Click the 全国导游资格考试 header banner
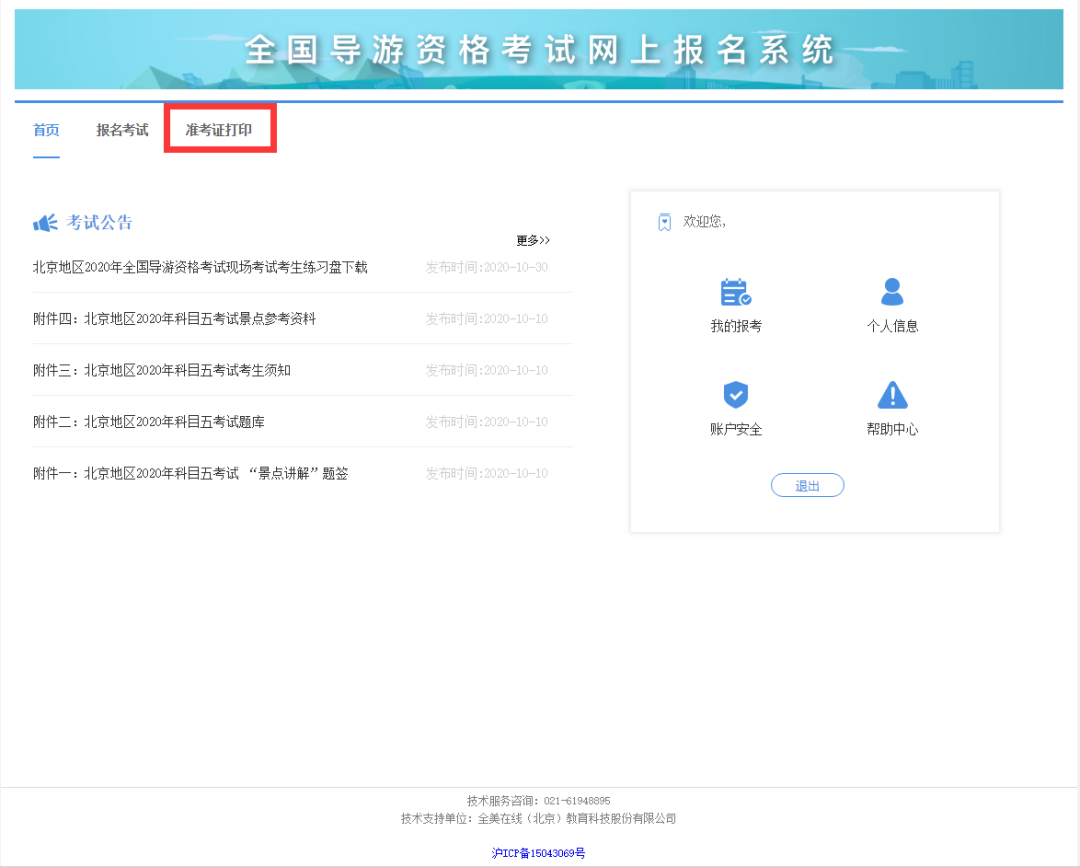This screenshot has height=867, width=1080. tap(539, 49)
